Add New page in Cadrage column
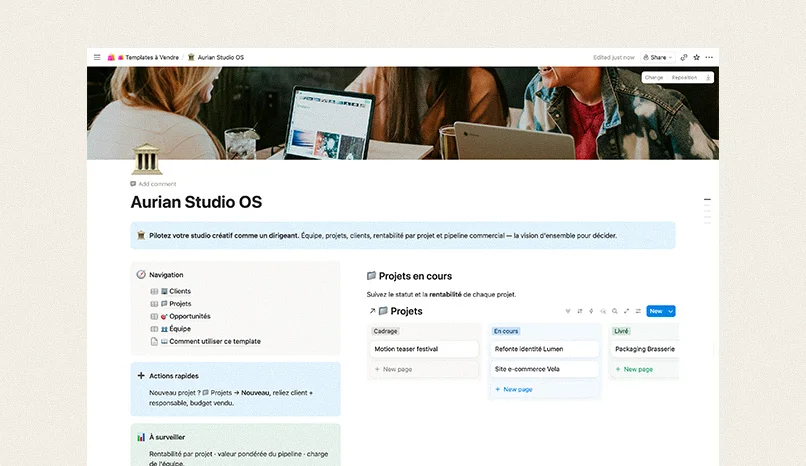 pos(424,369)
